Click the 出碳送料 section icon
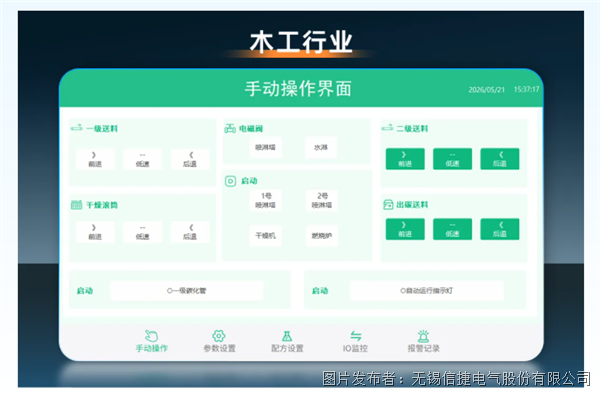Screen dimensions: 600x393 388,204
